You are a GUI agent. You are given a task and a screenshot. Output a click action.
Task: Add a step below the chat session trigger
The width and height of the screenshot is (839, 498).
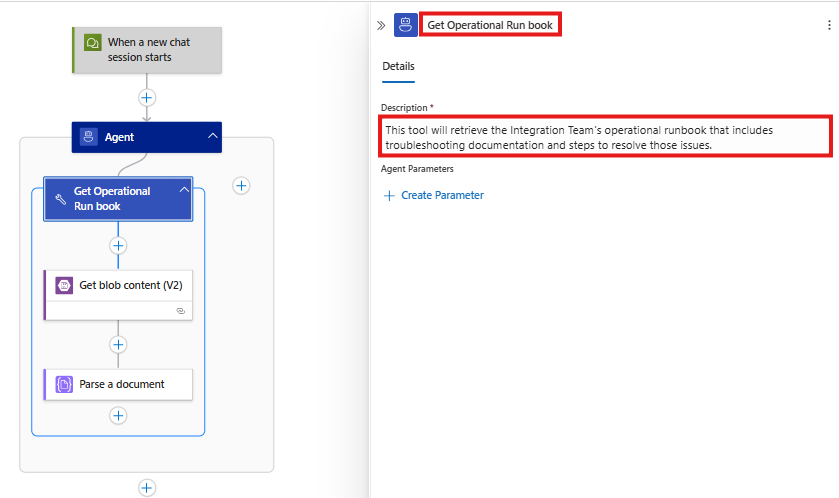147,98
